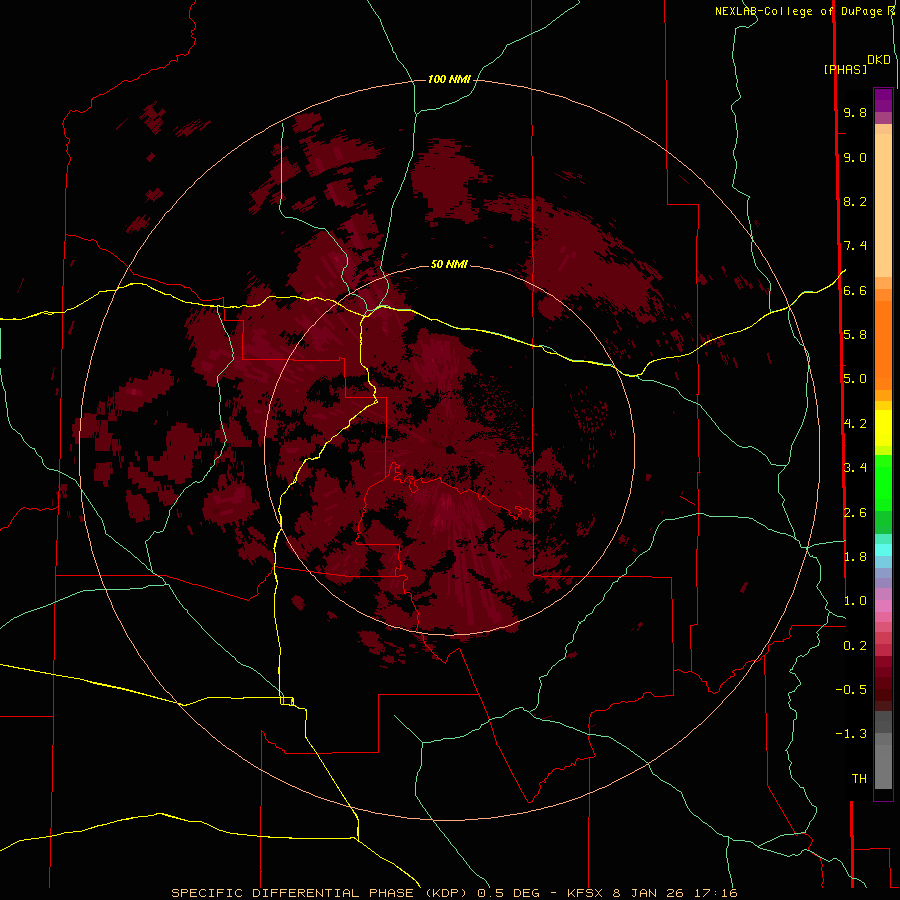Screen dimensions: 900x900
Task: Pick the gray swatch at the color bar bottom
Action: 883,766
